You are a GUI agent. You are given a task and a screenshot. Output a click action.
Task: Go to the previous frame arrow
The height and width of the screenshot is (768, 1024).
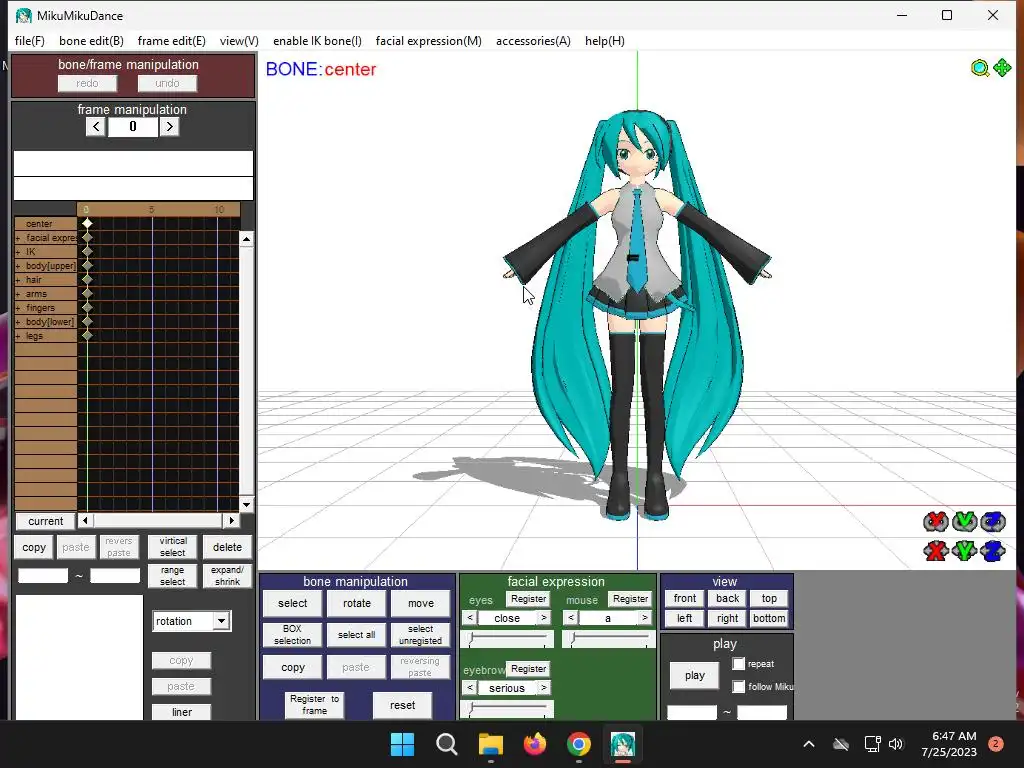(x=96, y=127)
